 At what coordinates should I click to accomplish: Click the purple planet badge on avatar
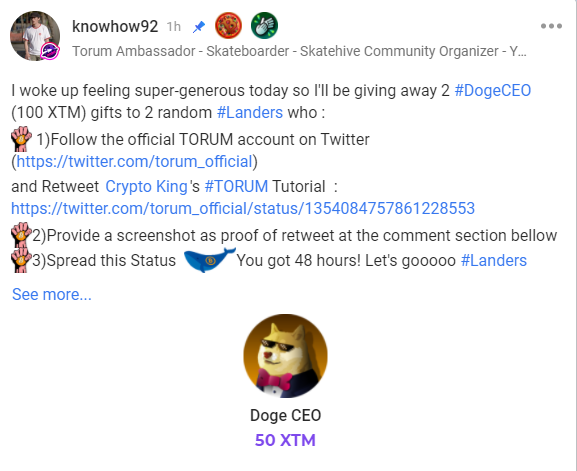click(x=50, y=51)
